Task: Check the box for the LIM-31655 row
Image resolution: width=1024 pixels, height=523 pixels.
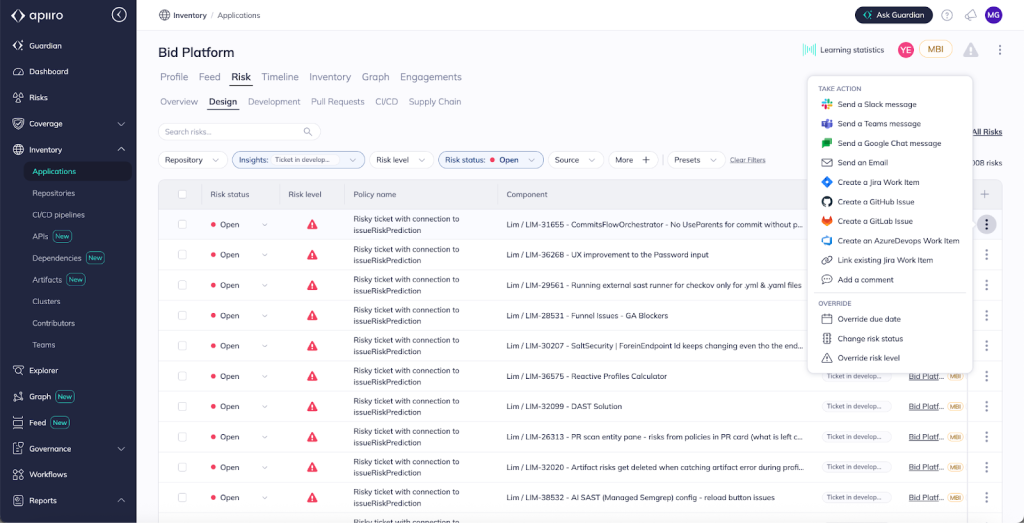Action: tap(182, 224)
